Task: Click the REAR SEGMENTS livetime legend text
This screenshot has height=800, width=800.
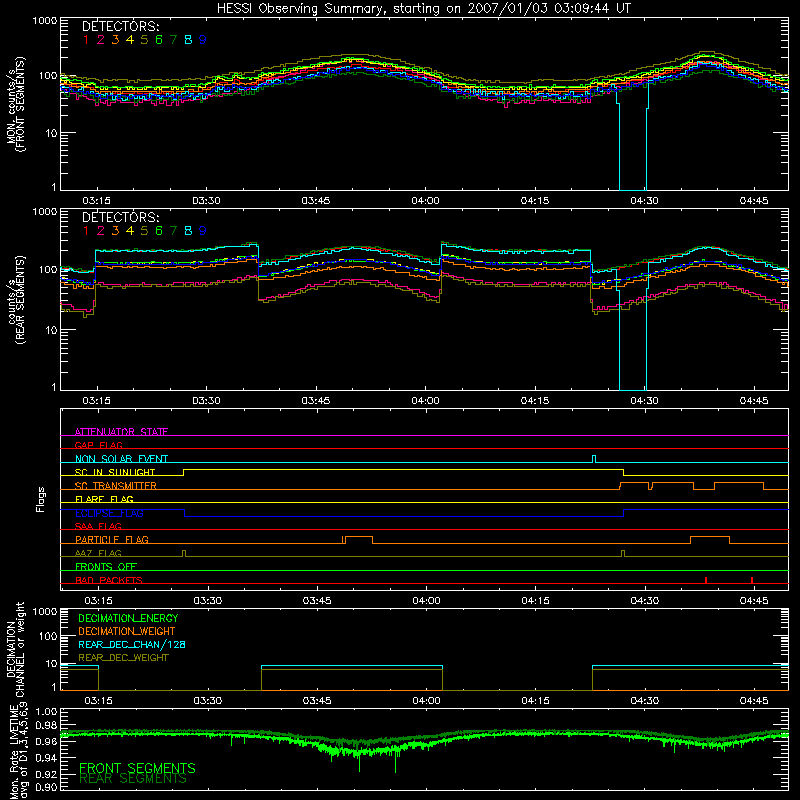Action: pyautogui.click(x=133, y=779)
